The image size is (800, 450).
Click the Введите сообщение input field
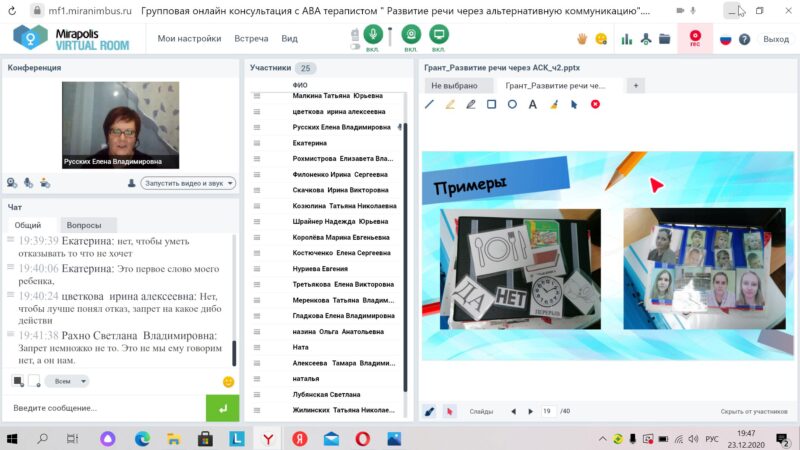[105, 408]
